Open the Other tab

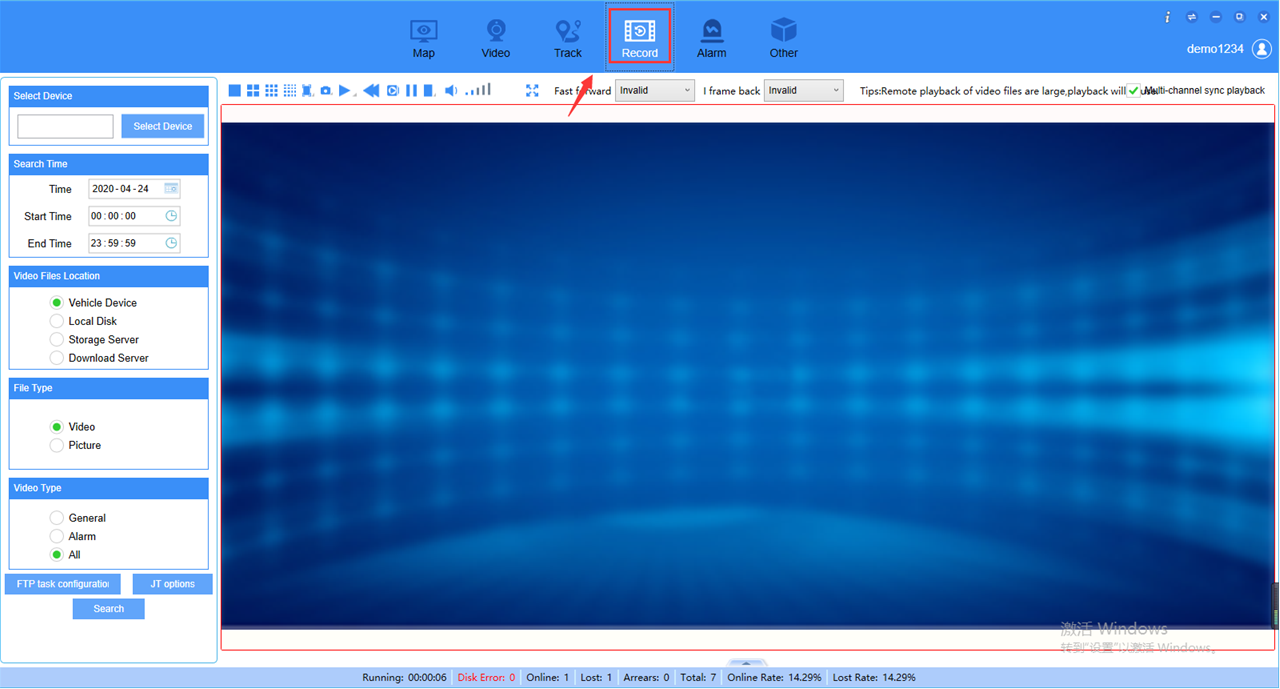[784, 39]
